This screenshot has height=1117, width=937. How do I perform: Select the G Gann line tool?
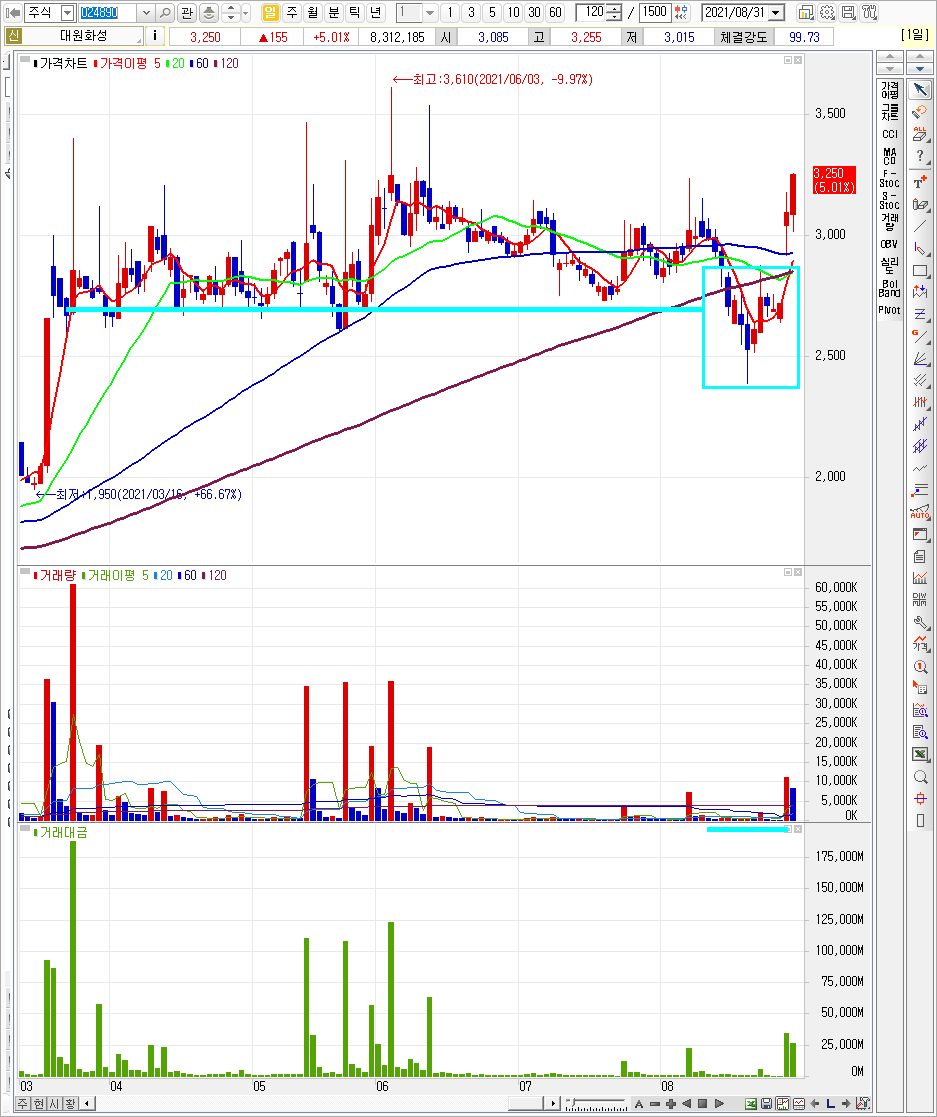click(920, 336)
